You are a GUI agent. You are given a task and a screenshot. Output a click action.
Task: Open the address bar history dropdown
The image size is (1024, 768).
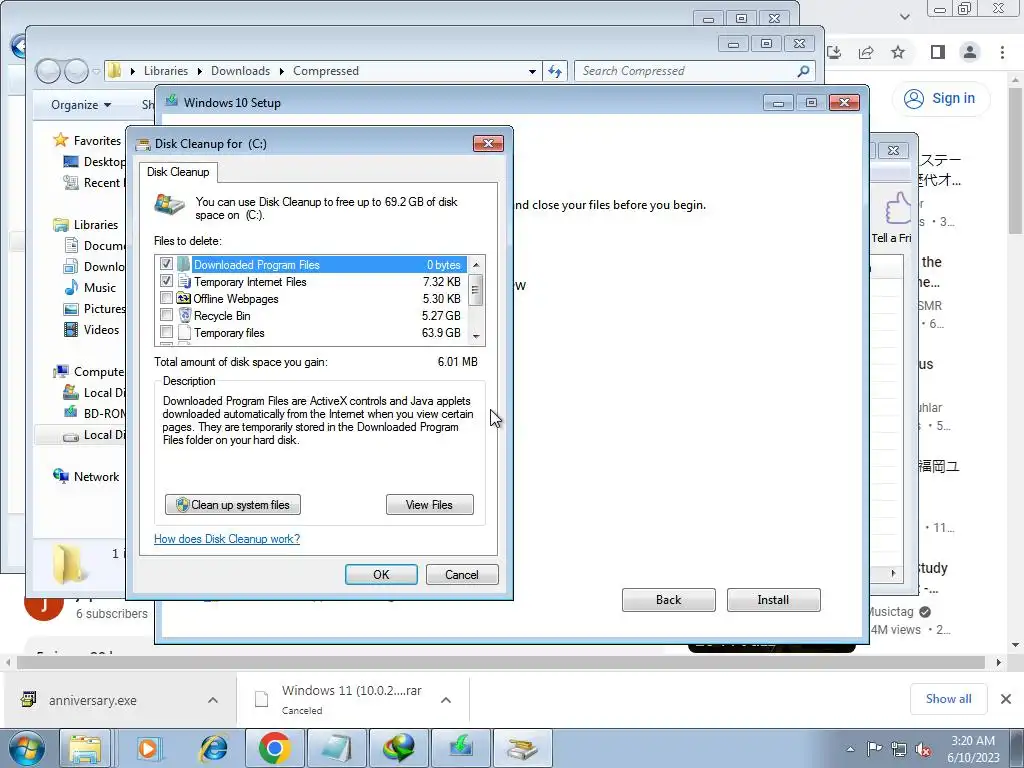point(532,71)
